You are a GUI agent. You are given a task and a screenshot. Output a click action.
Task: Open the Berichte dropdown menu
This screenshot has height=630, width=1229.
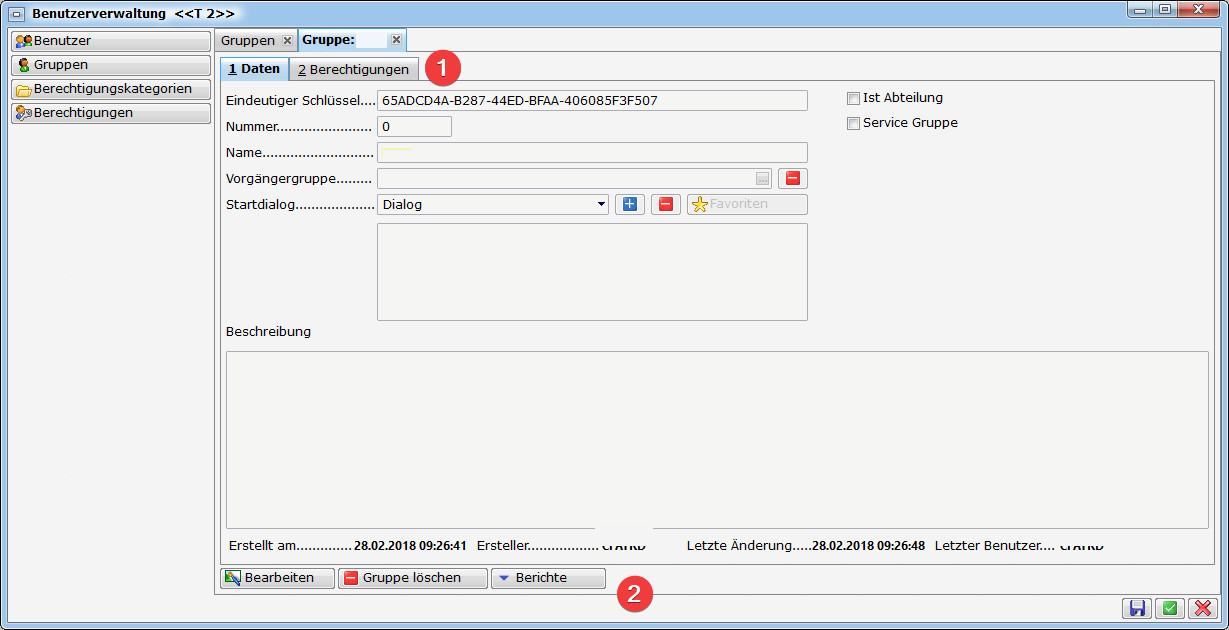click(x=548, y=578)
